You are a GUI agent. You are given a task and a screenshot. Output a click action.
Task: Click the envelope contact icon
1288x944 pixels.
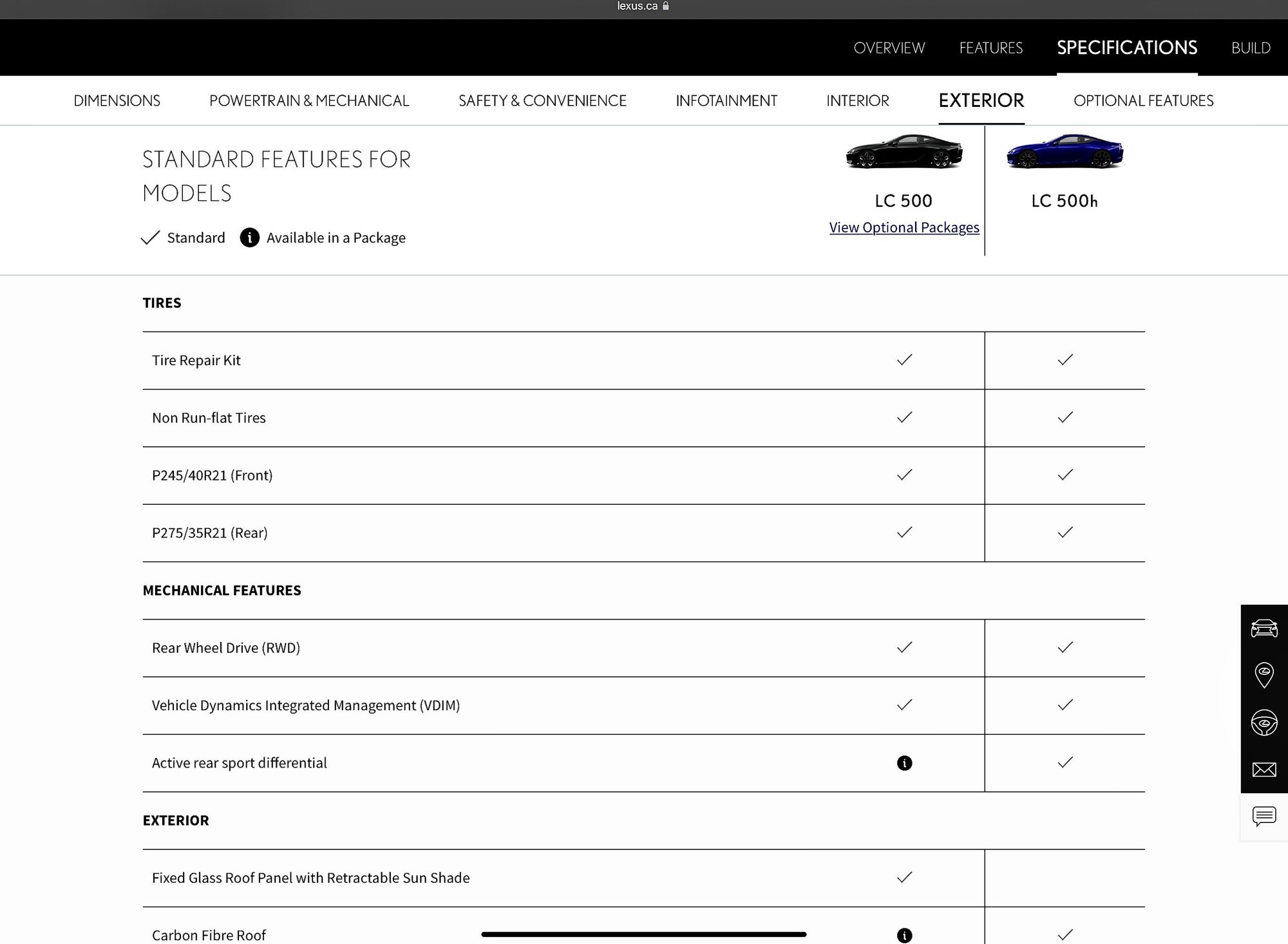(1264, 769)
